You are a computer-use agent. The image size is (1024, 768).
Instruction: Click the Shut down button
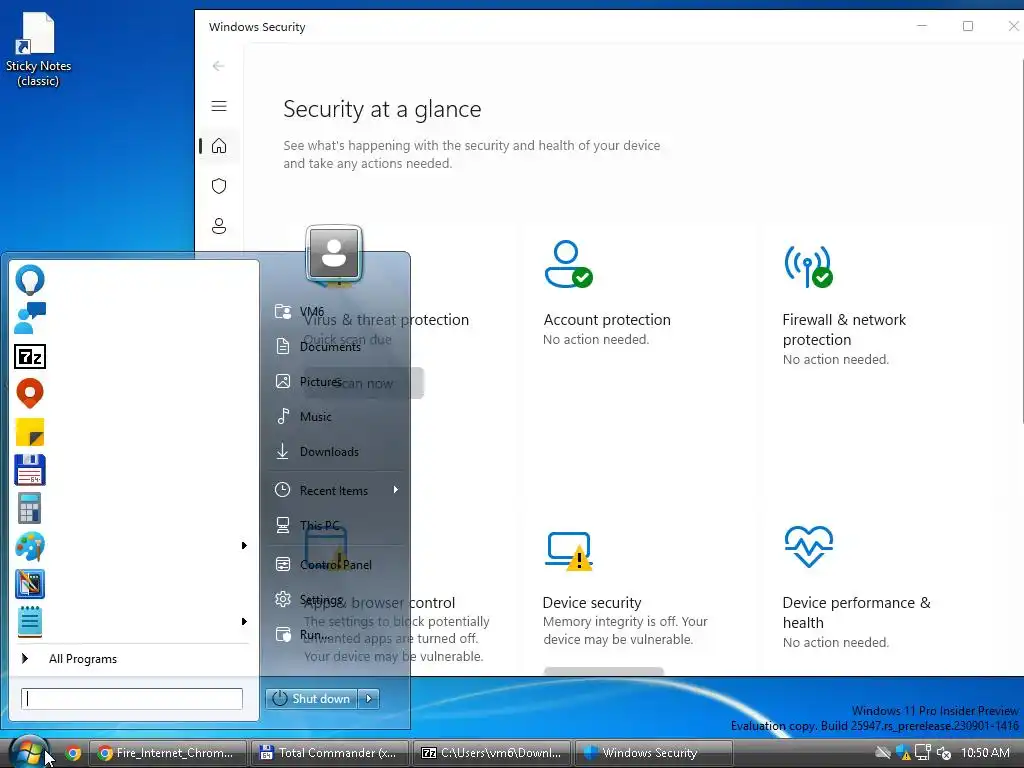click(x=312, y=699)
